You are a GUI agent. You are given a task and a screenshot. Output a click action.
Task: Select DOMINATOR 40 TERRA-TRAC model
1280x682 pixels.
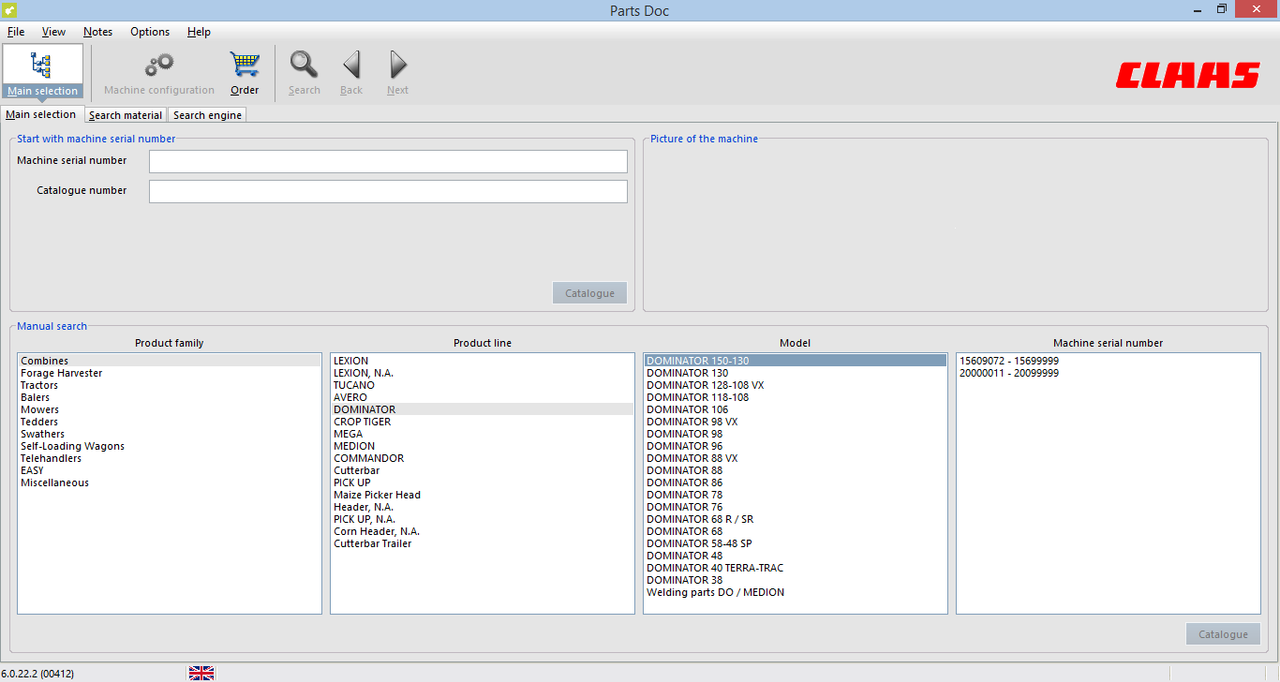[x=795, y=568]
